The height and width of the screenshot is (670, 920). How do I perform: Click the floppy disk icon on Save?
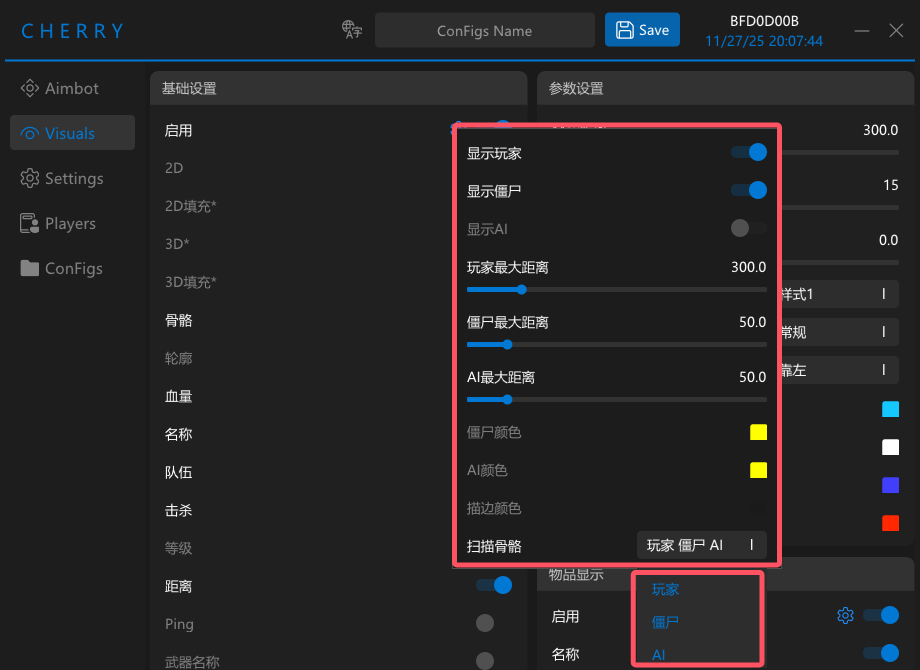624,30
